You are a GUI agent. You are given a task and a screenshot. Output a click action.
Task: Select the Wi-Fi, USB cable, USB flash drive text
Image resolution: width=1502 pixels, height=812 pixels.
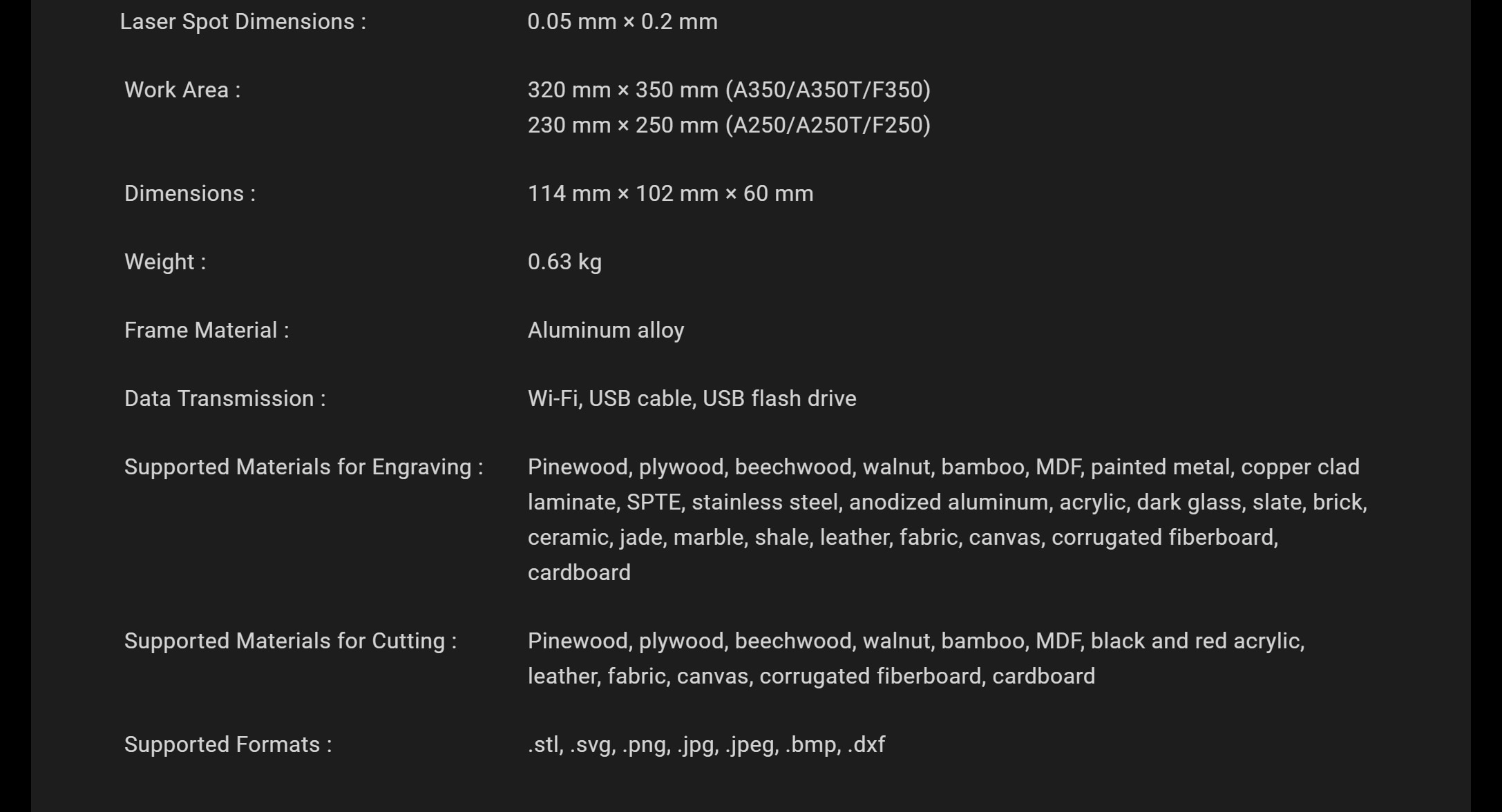click(x=692, y=398)
